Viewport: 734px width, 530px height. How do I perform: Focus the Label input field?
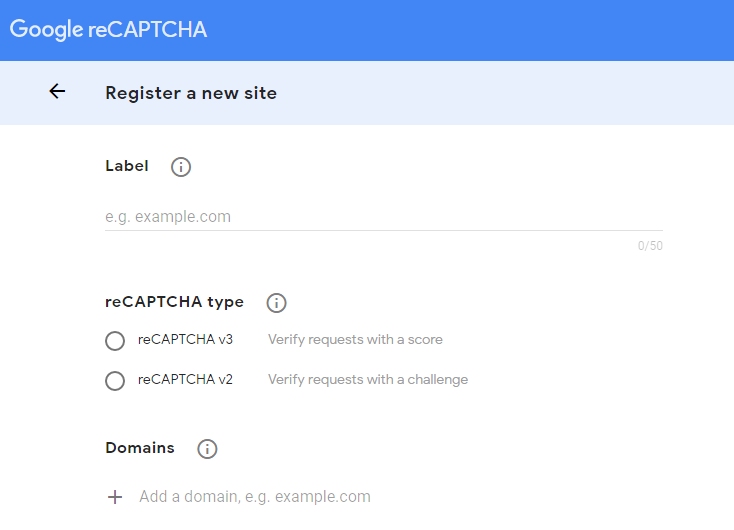click(x=384, y=217)
